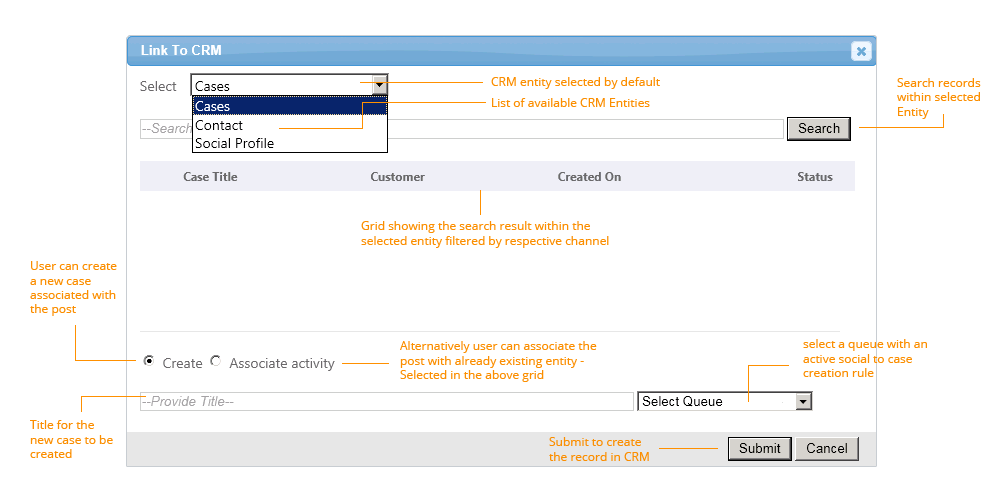
Task: Click the Search button
Action: pyautogui.click(x=819, y=128)
